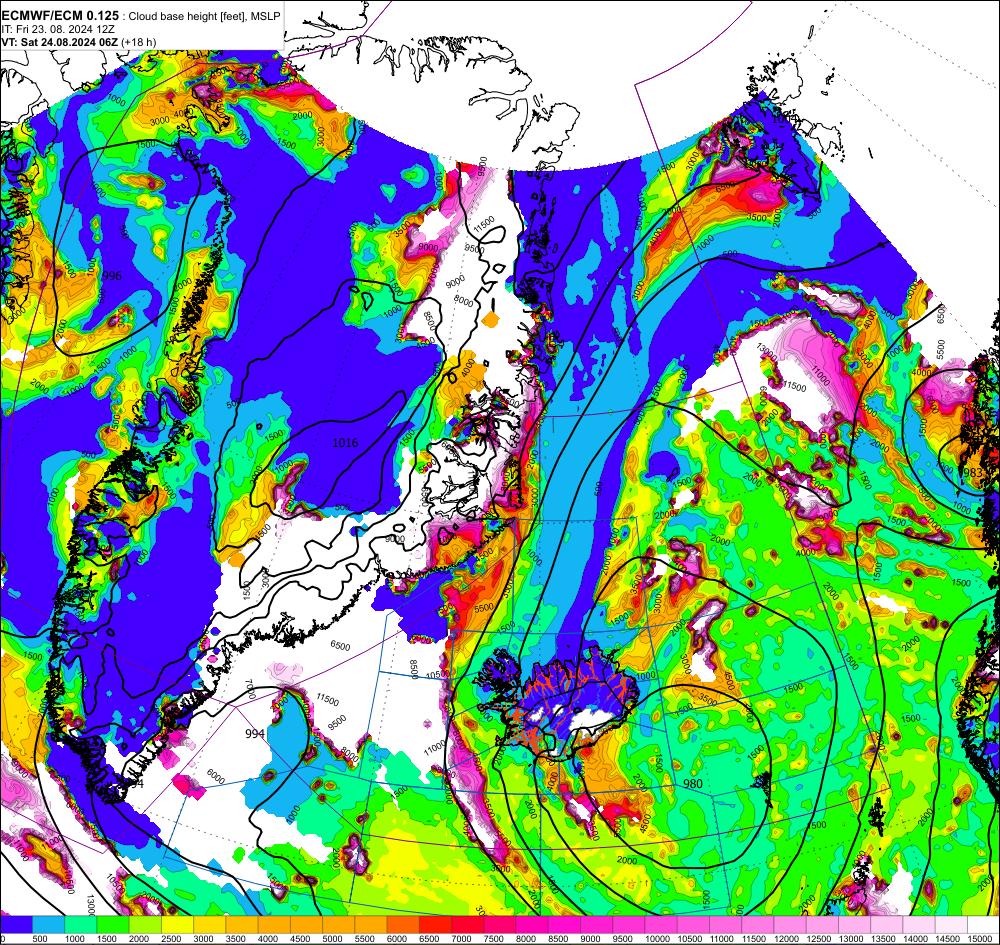The height and width of the screenshot is (945, 1000).
Task: Select the lime 2000–2500 legend swatch
Action: pos(145,925)
